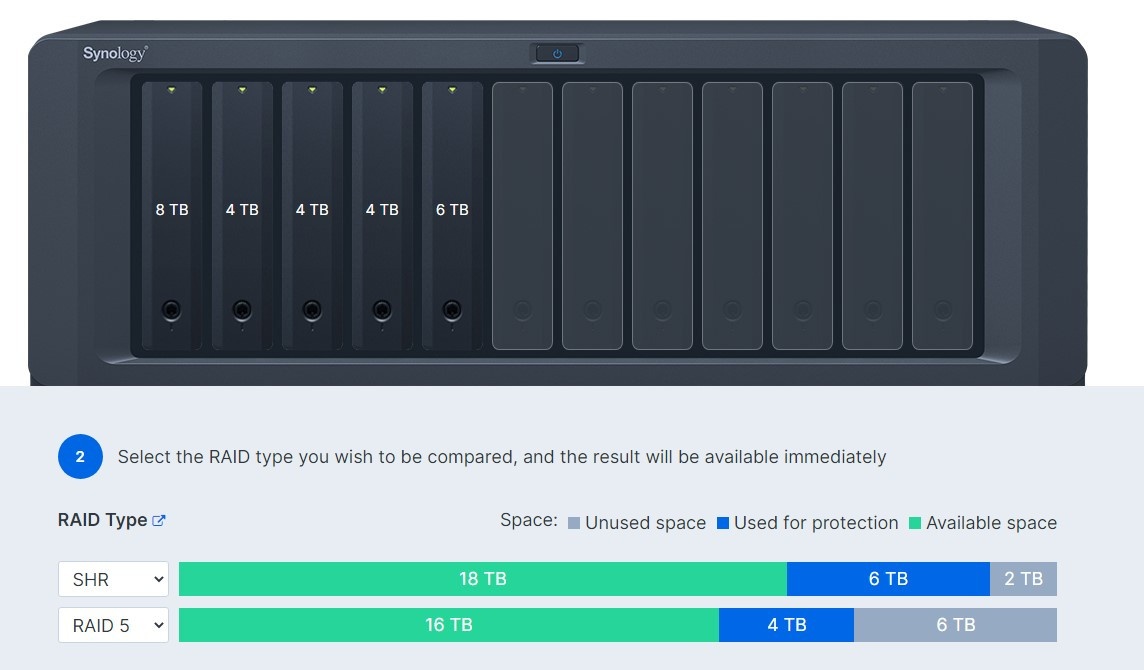This screenshot has width=1144, height=670.
Task: Click the step 2 circle badge
Action: [80, 457]
